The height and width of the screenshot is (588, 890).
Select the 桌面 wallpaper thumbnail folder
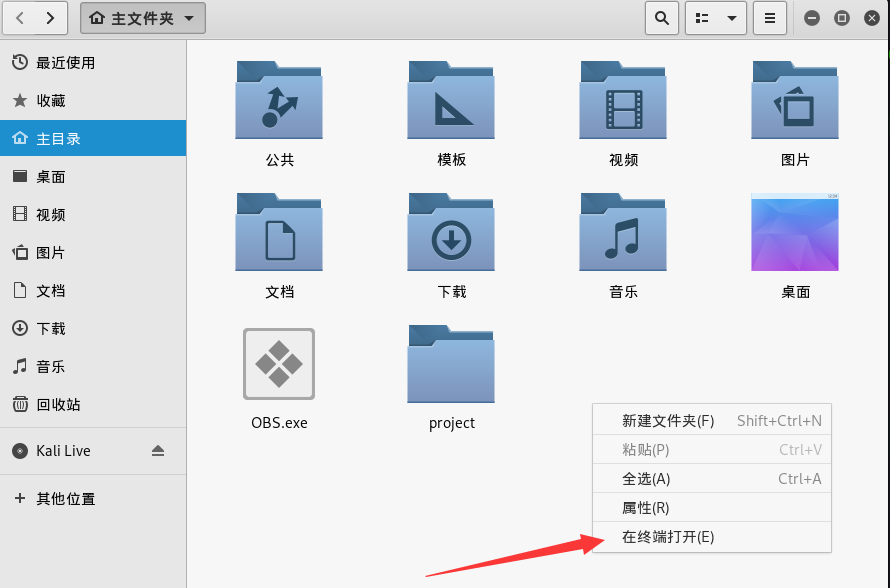795,232
